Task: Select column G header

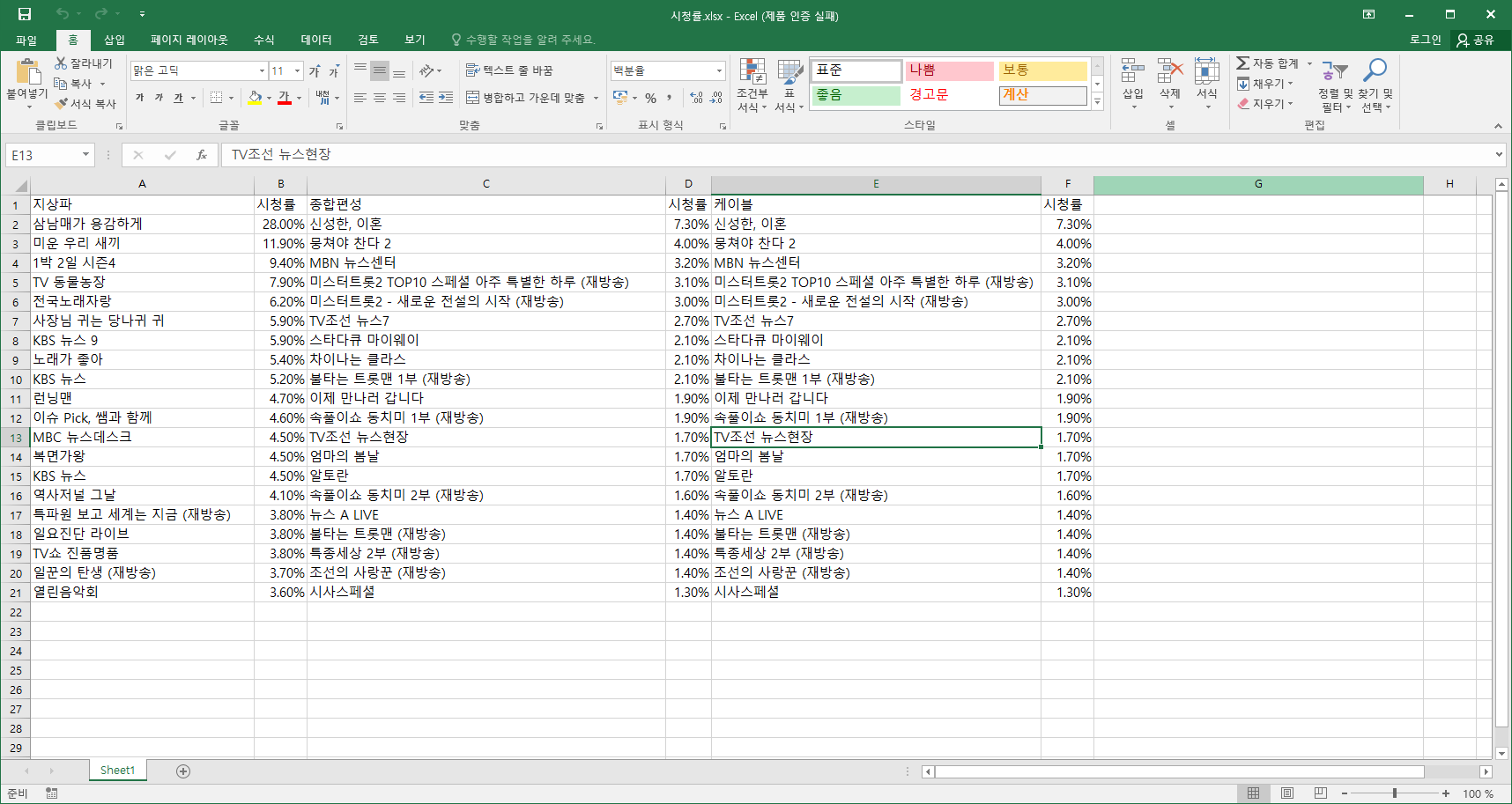Action: (x=1258, y=184)
